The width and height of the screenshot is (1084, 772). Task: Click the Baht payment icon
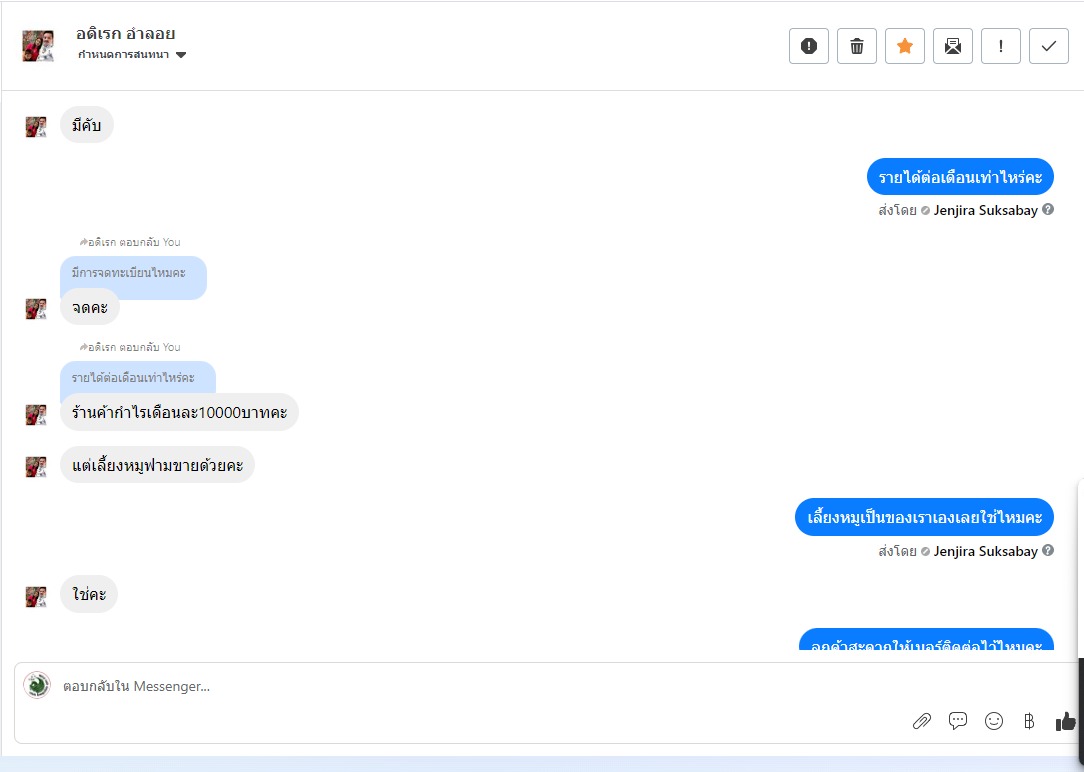point(1029,722)
